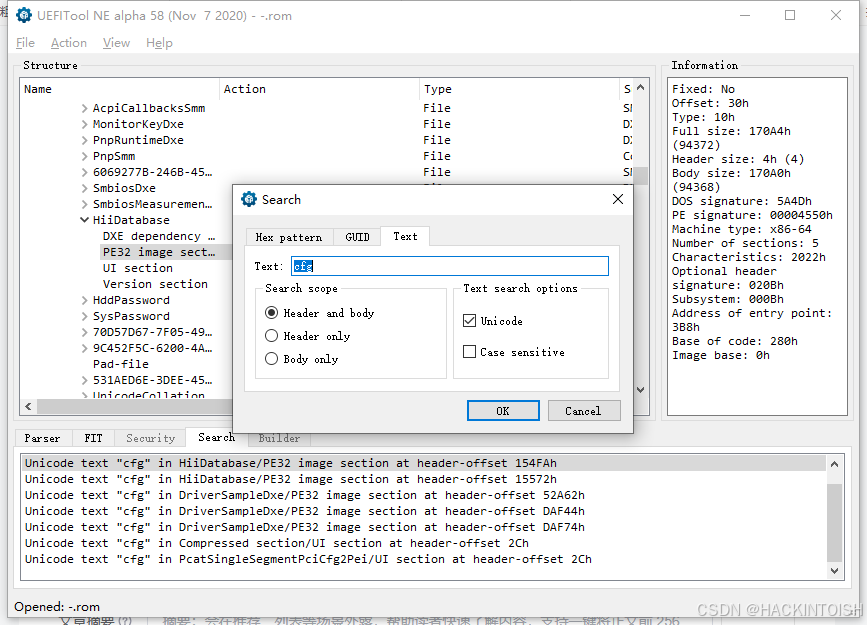Viewport: 867px width, 625px height.
Task: Close the Search dialog with X
Action: (618, 199)
